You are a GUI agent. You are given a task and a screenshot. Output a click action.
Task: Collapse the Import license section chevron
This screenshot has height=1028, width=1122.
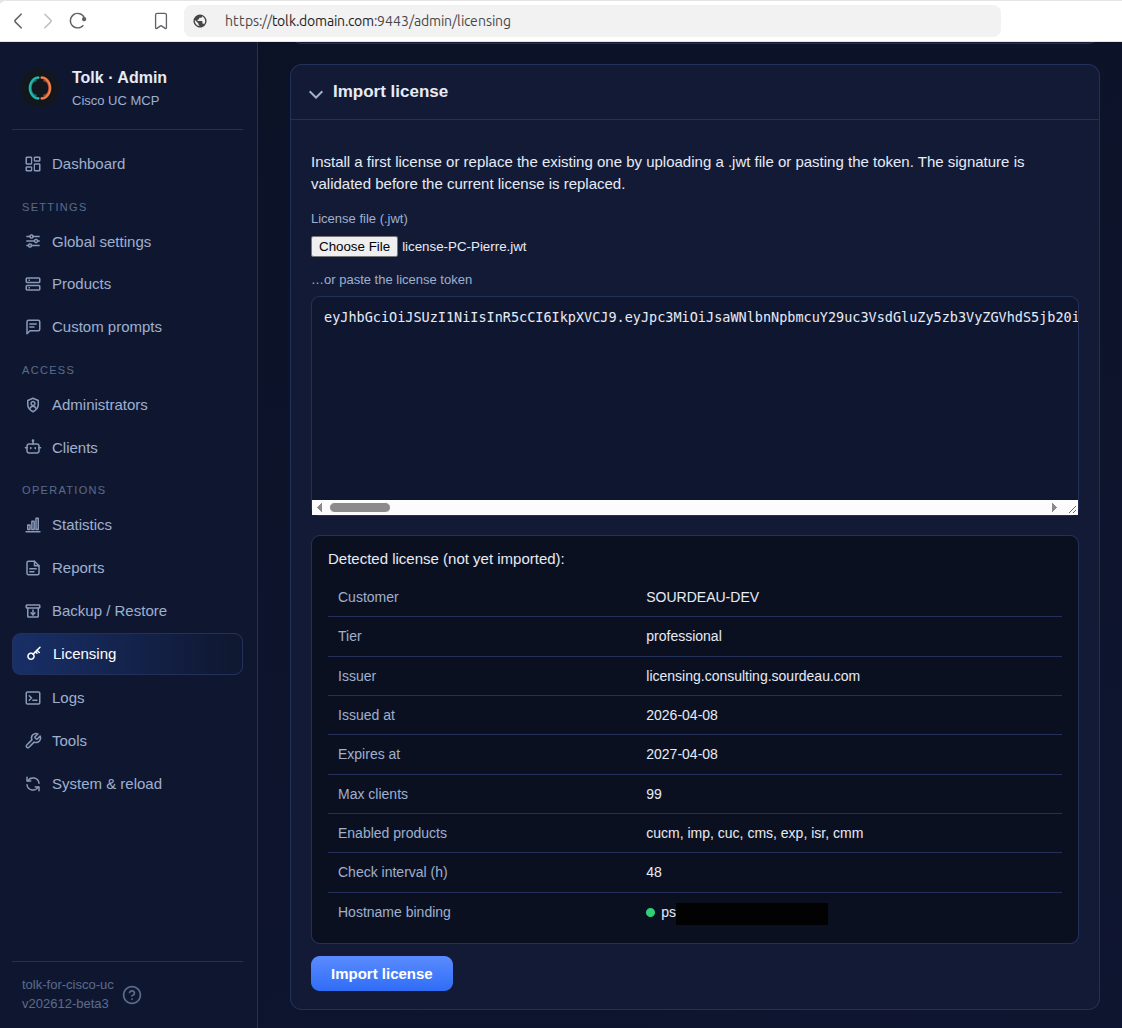[316, 94]
